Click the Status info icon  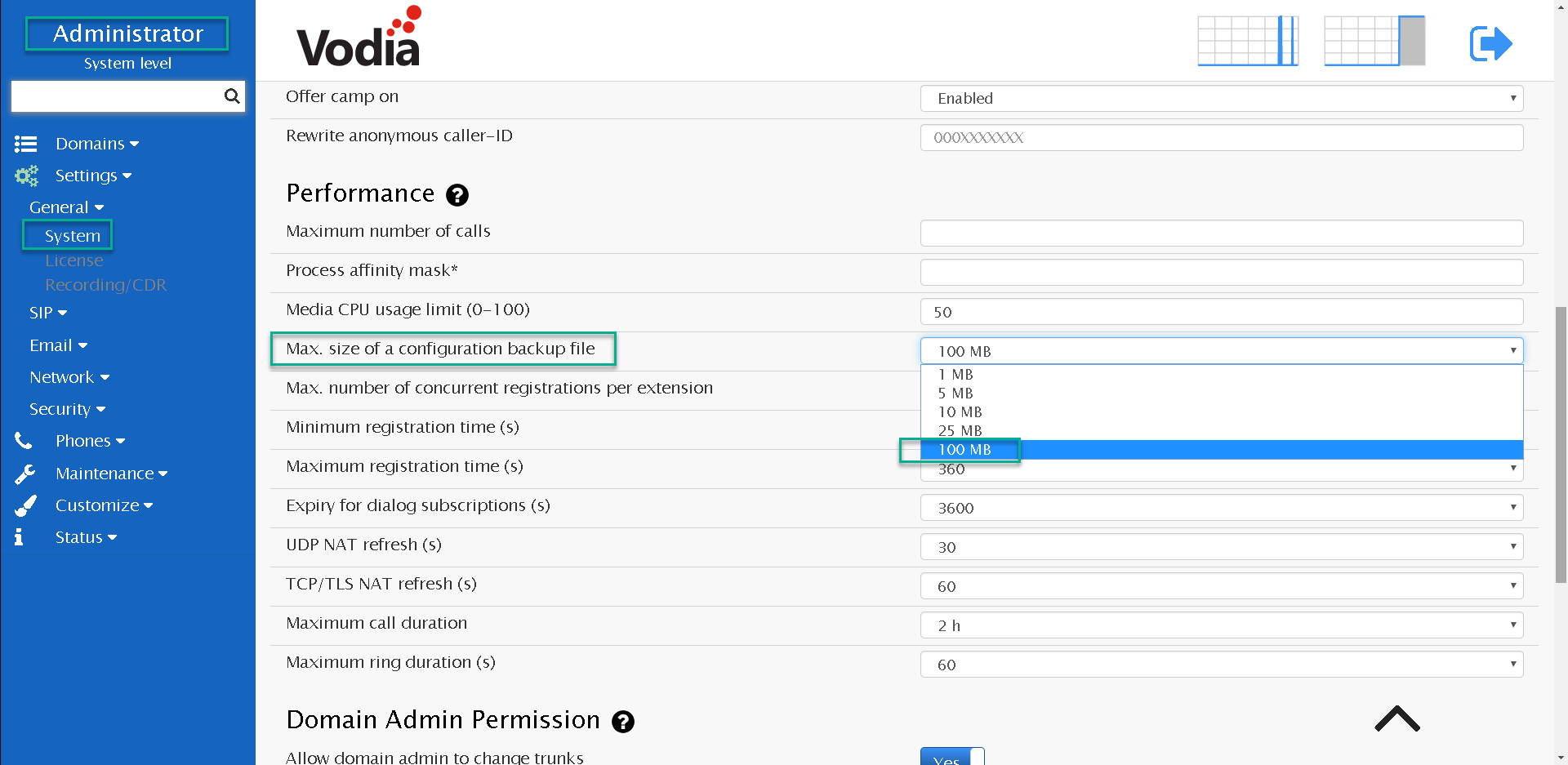point(19,537)
